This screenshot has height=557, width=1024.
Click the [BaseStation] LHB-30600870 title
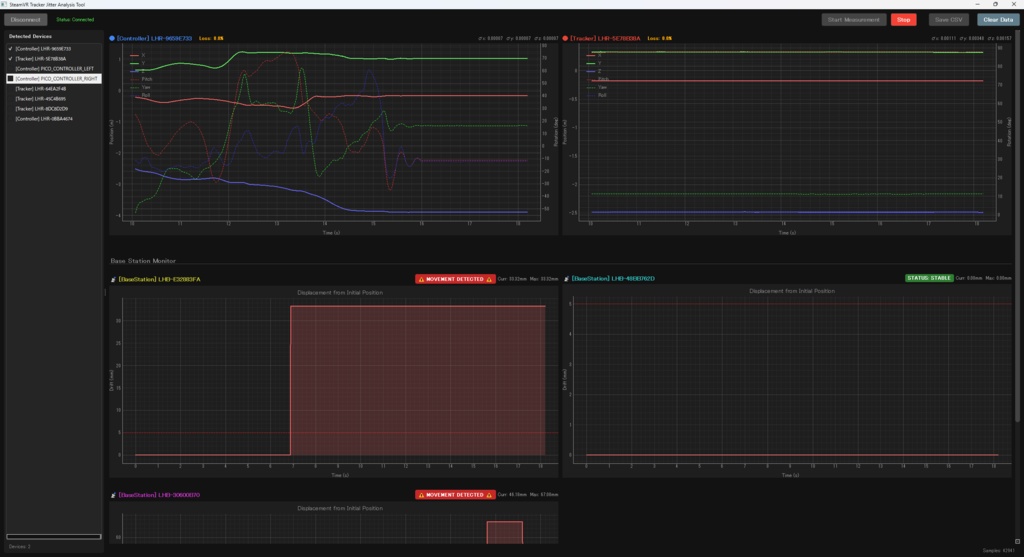159,495
